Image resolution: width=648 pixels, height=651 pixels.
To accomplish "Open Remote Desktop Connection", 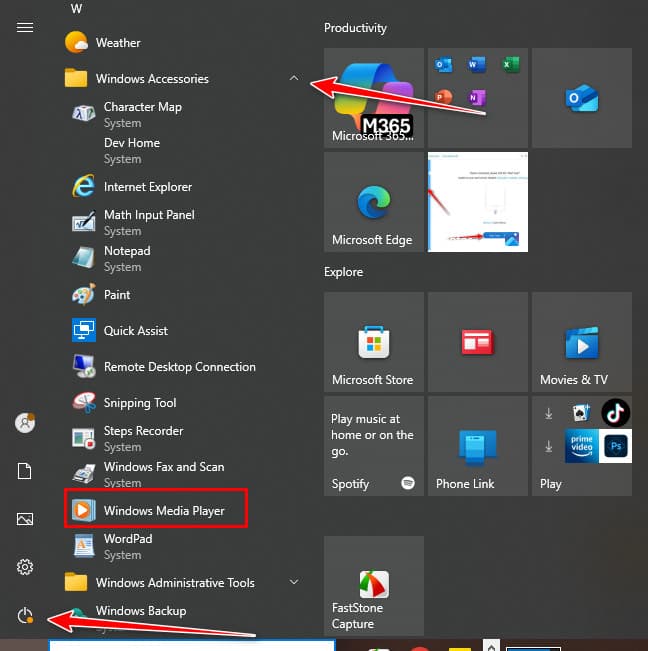I will [x=179, y=367].
